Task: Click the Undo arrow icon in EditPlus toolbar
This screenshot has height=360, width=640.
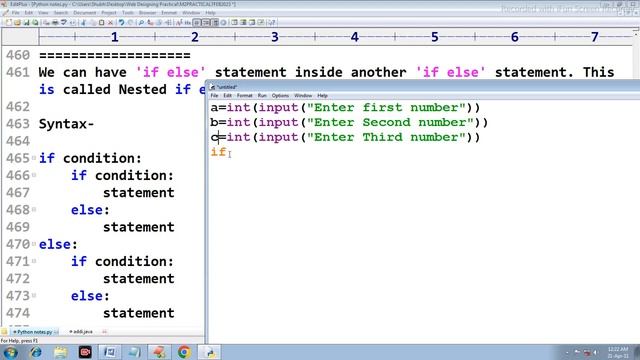Action: pos(121,22)
